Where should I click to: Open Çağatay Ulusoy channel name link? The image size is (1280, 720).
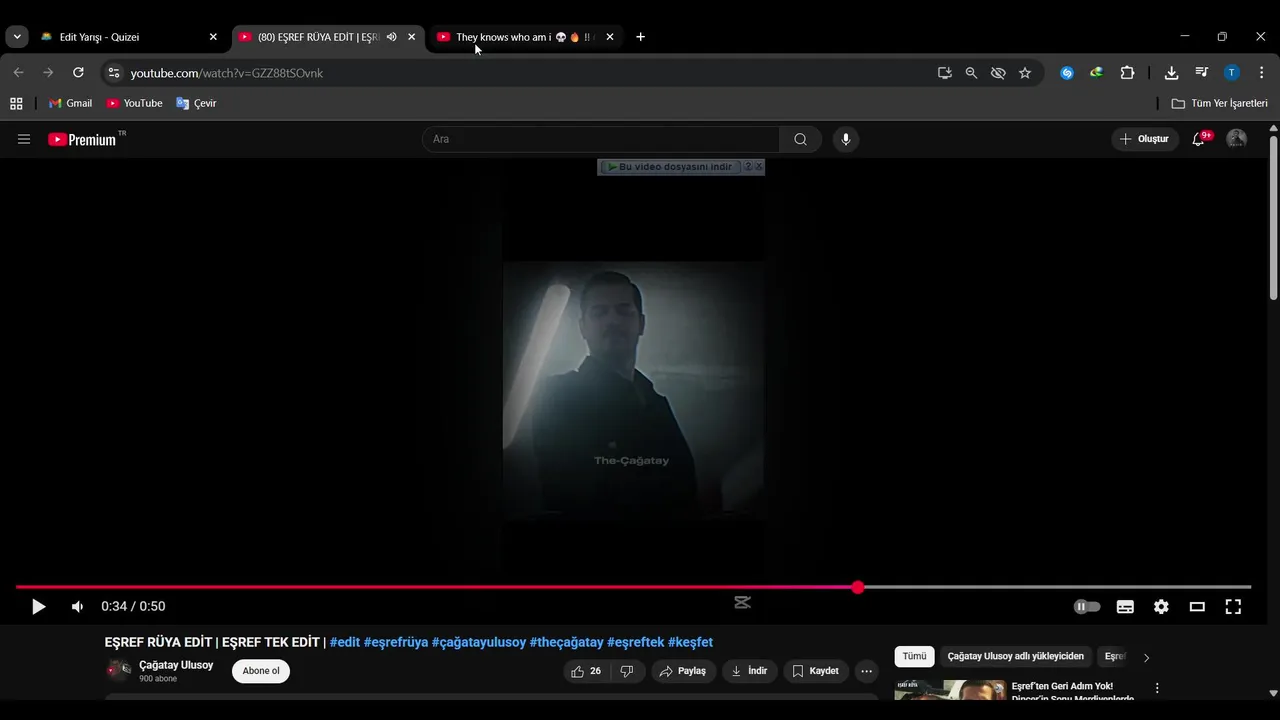click(x=176, y=665)
